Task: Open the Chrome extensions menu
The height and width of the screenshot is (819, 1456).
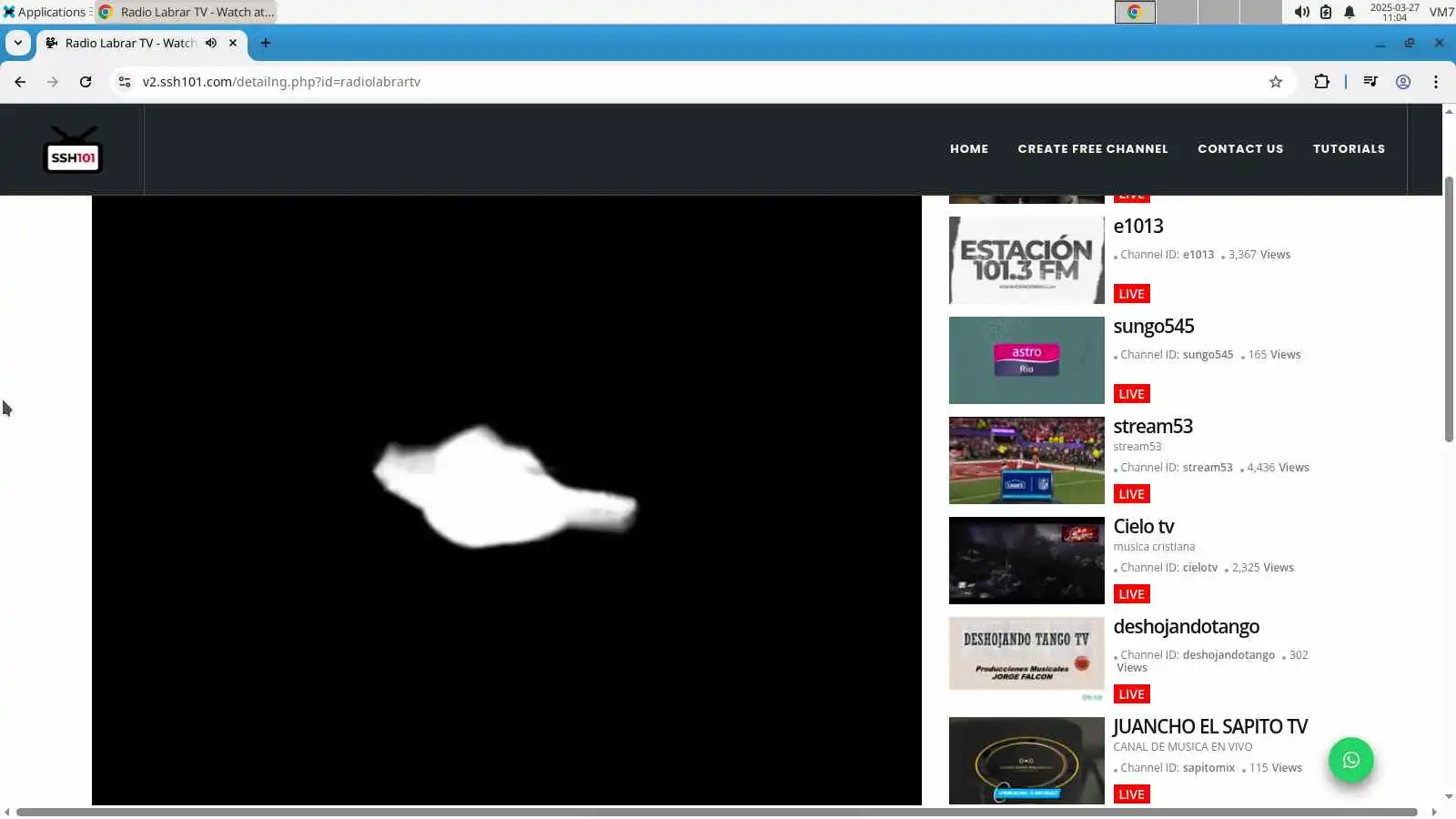Action: [x=1321, y=82]
